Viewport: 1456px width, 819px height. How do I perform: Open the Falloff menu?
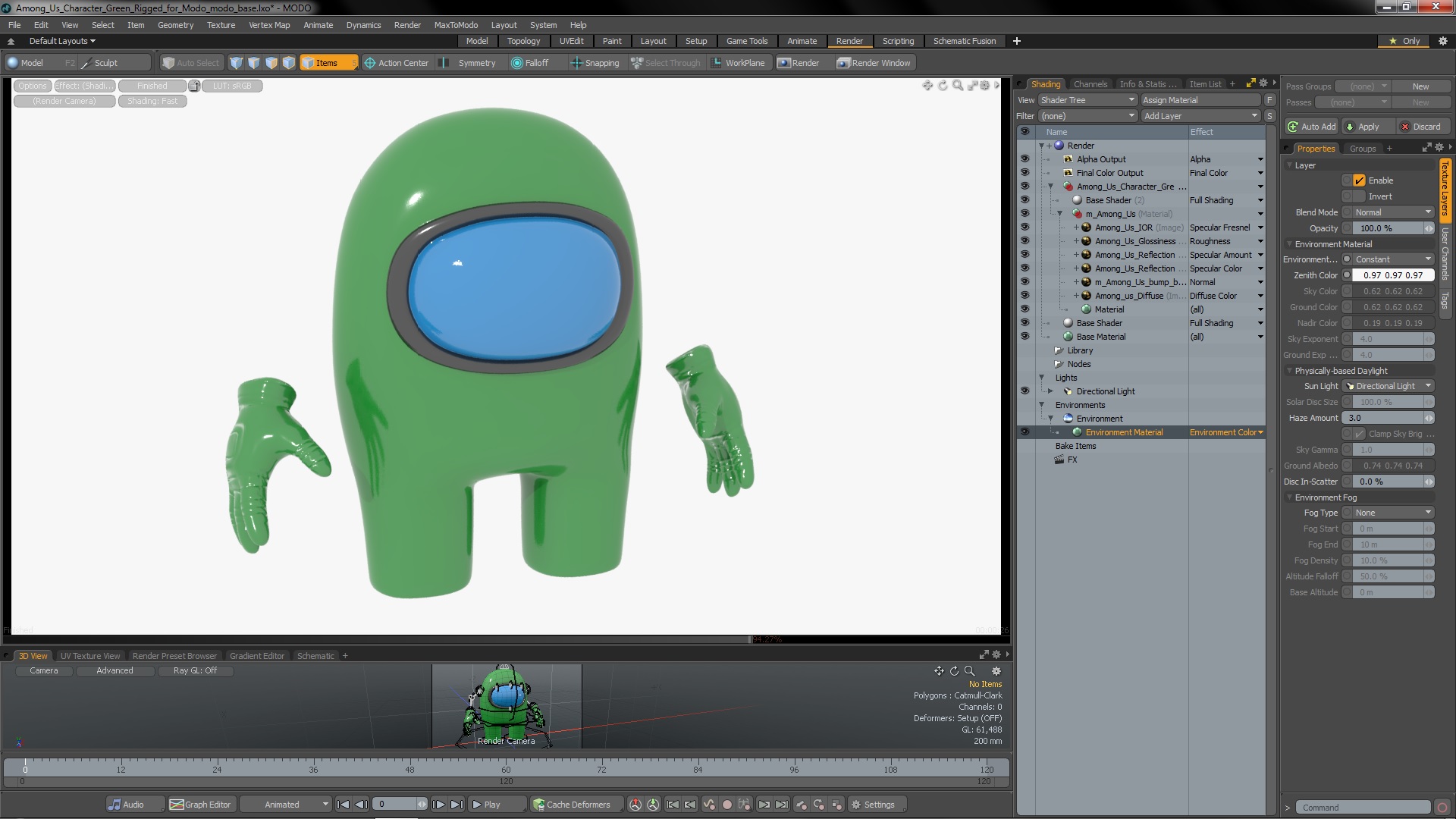530,63
